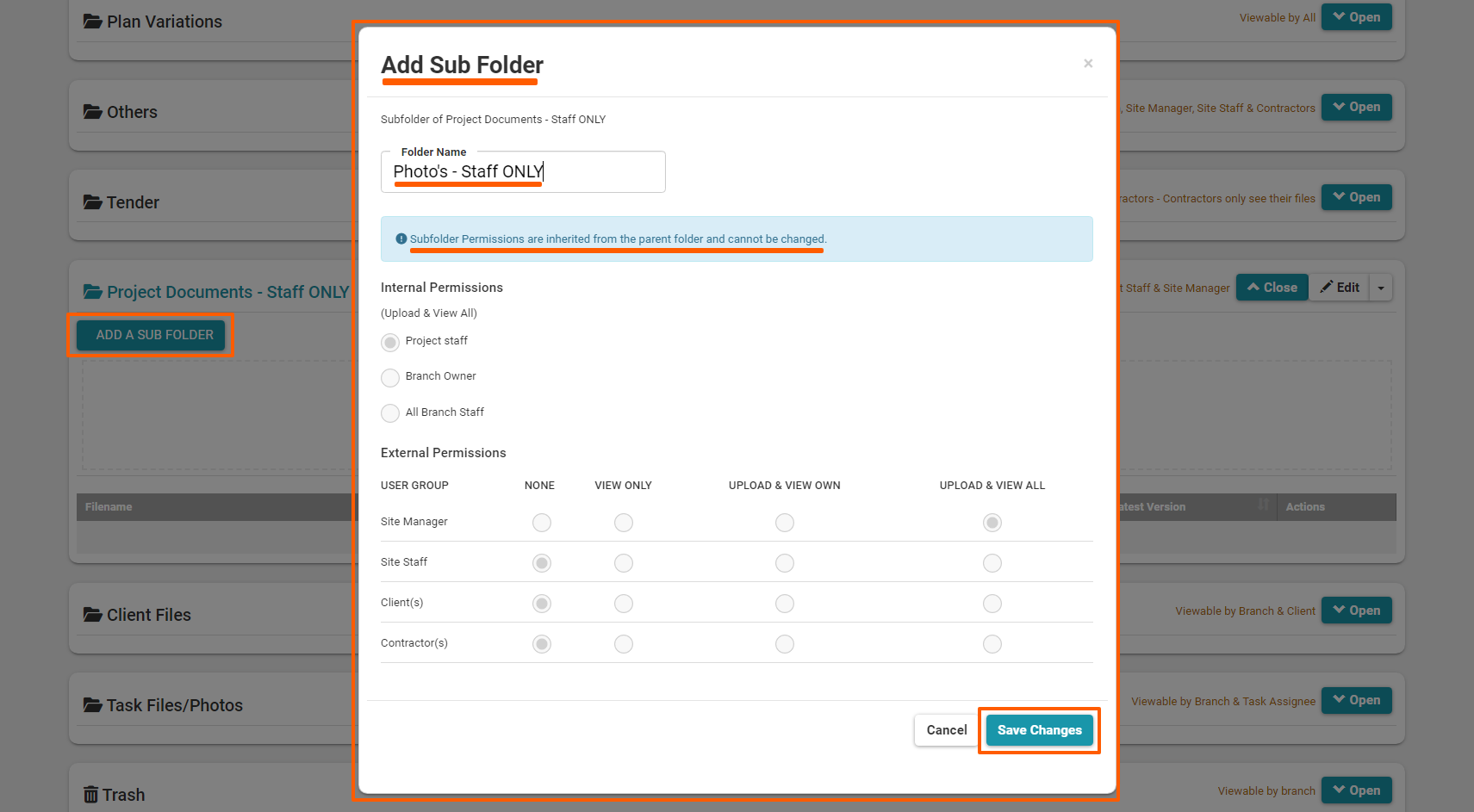Click the Project Documents open-folder icon
The width and height of the screenshot is (1474, 812).
[92, 292]
